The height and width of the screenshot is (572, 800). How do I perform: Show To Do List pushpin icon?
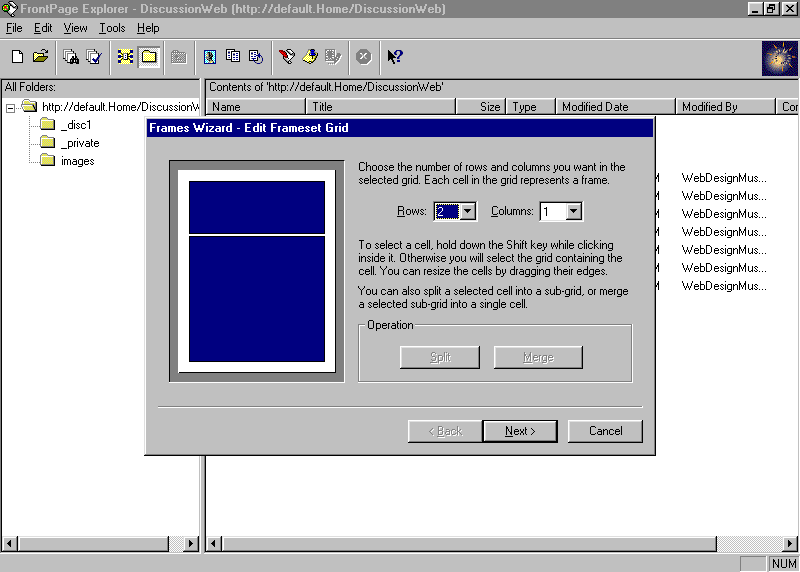click(310, 57)
